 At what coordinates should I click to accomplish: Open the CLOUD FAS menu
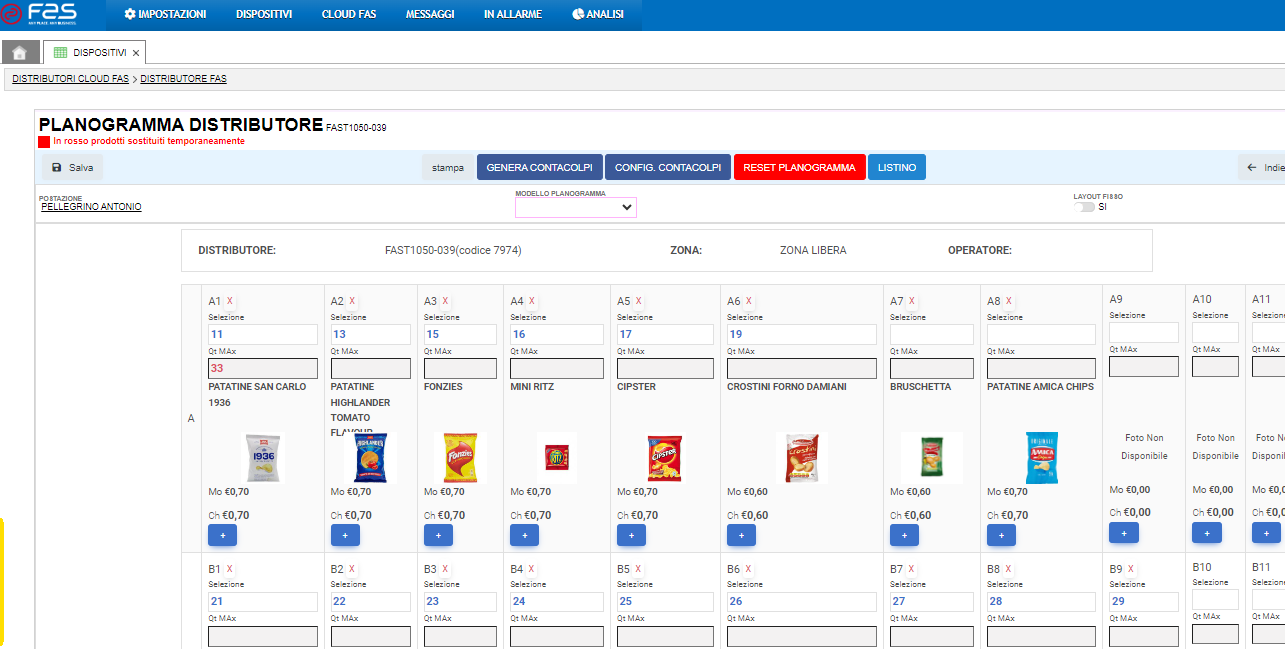(x=349, y=15)
